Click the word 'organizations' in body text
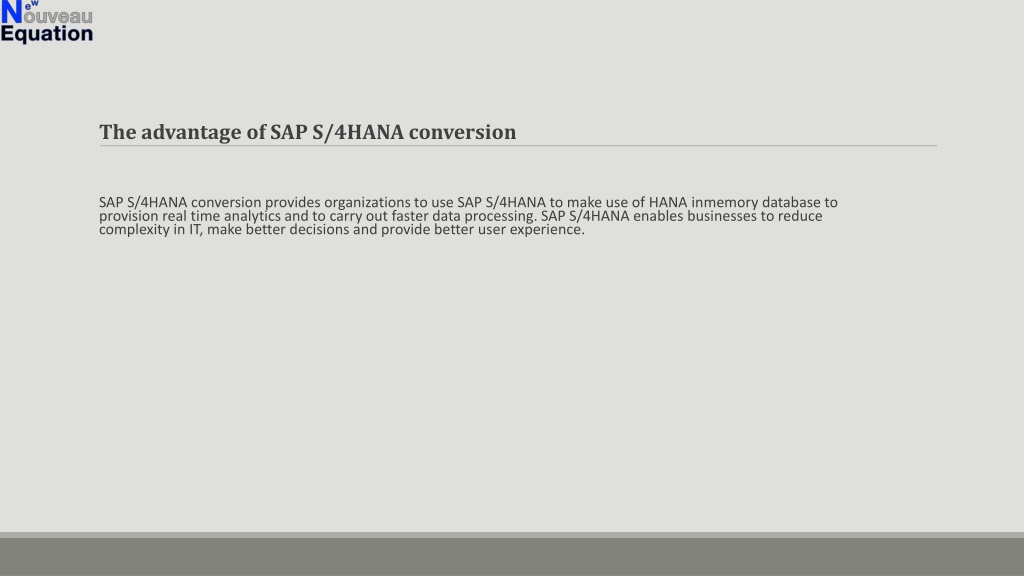1024x576 pixels. pyautogui.click(x=367, y=202)
